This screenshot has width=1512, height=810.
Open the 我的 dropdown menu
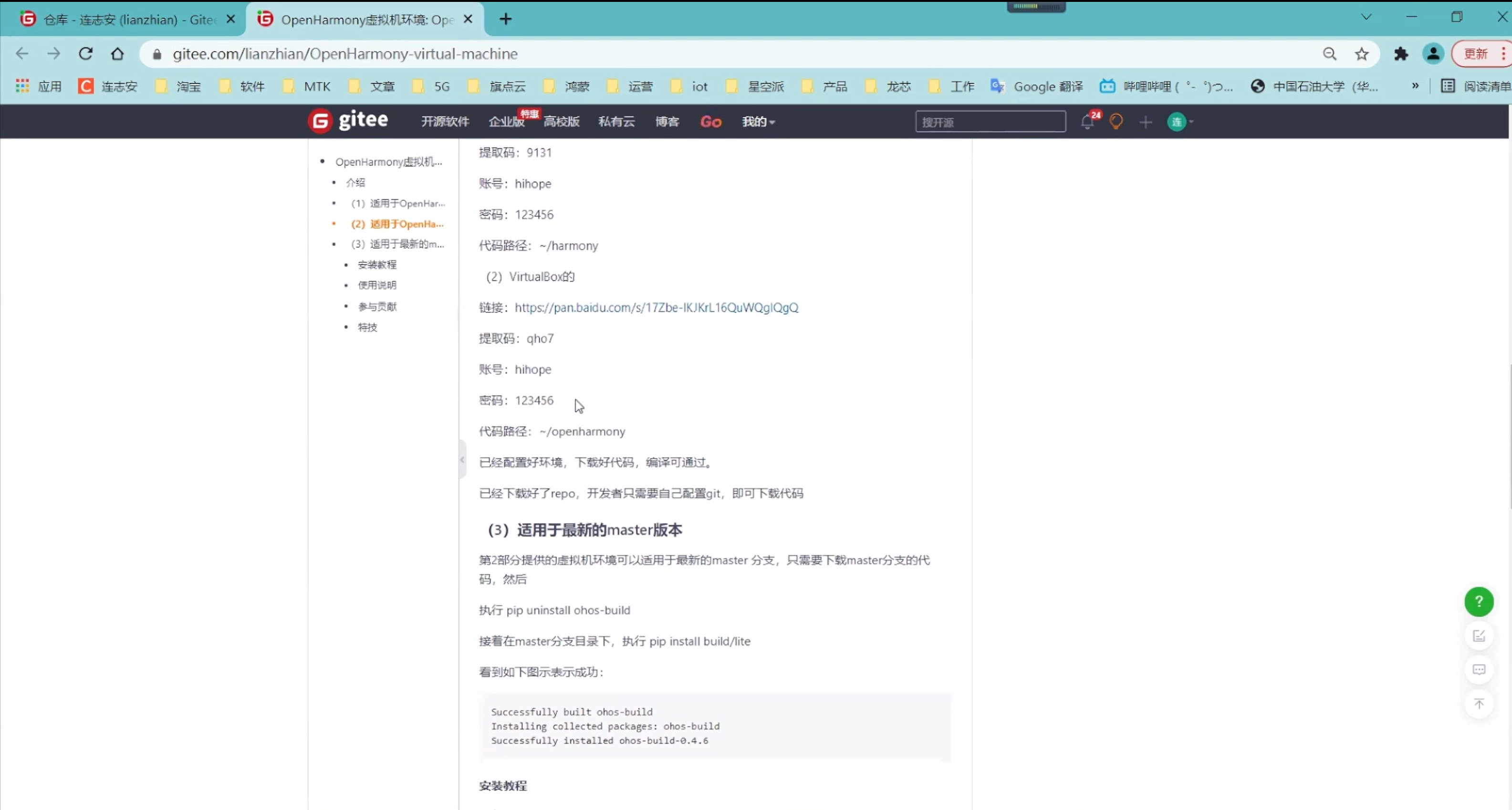758,122
